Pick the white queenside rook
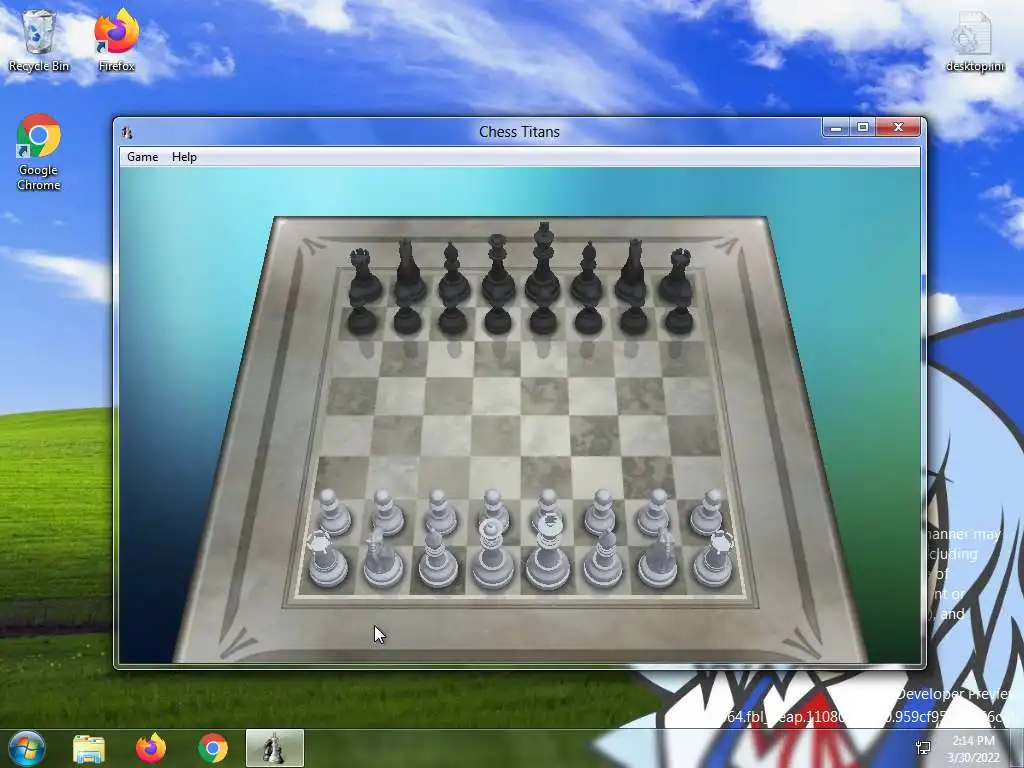The height and width of the screenshot is (768, 1024). click(x=327, y=559)
